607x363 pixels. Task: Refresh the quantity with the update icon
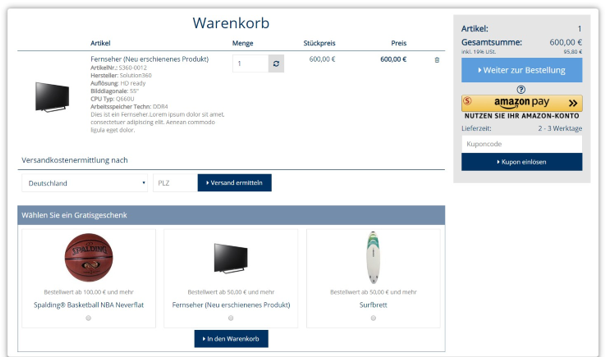pos(276,63)
